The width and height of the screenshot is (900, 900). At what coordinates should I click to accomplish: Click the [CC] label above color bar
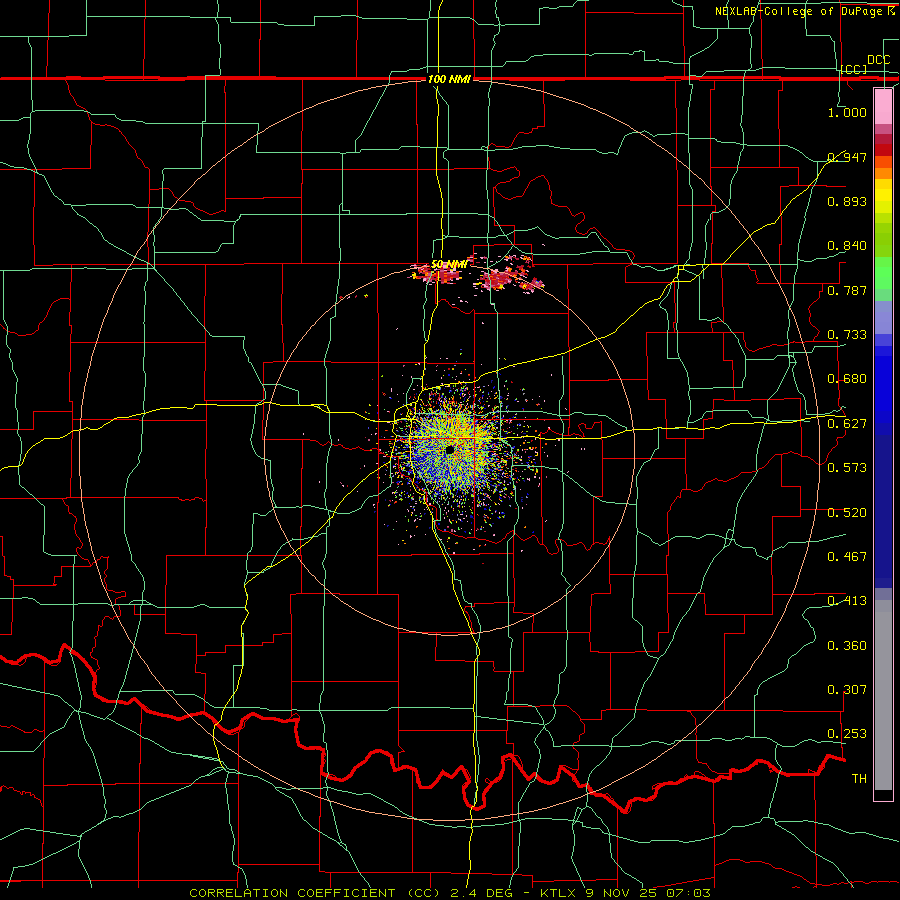[x=854, y=69]
